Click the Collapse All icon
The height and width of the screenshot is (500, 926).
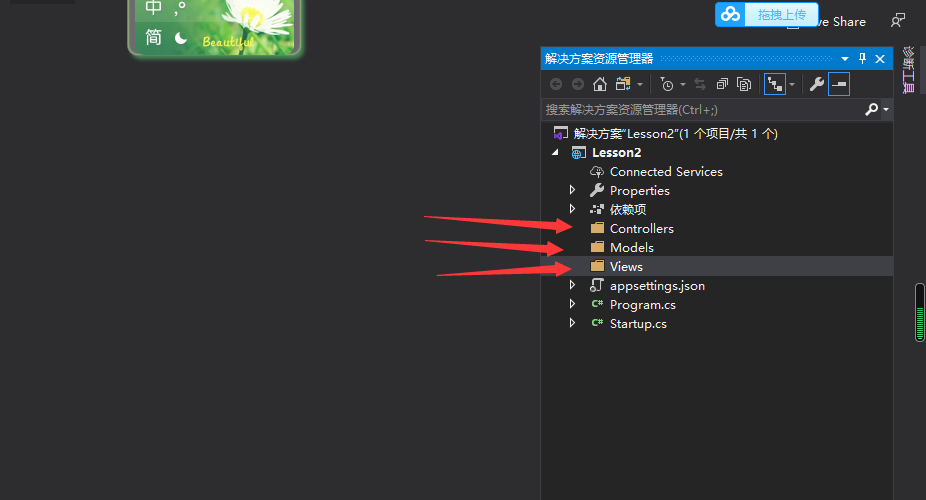722,84
